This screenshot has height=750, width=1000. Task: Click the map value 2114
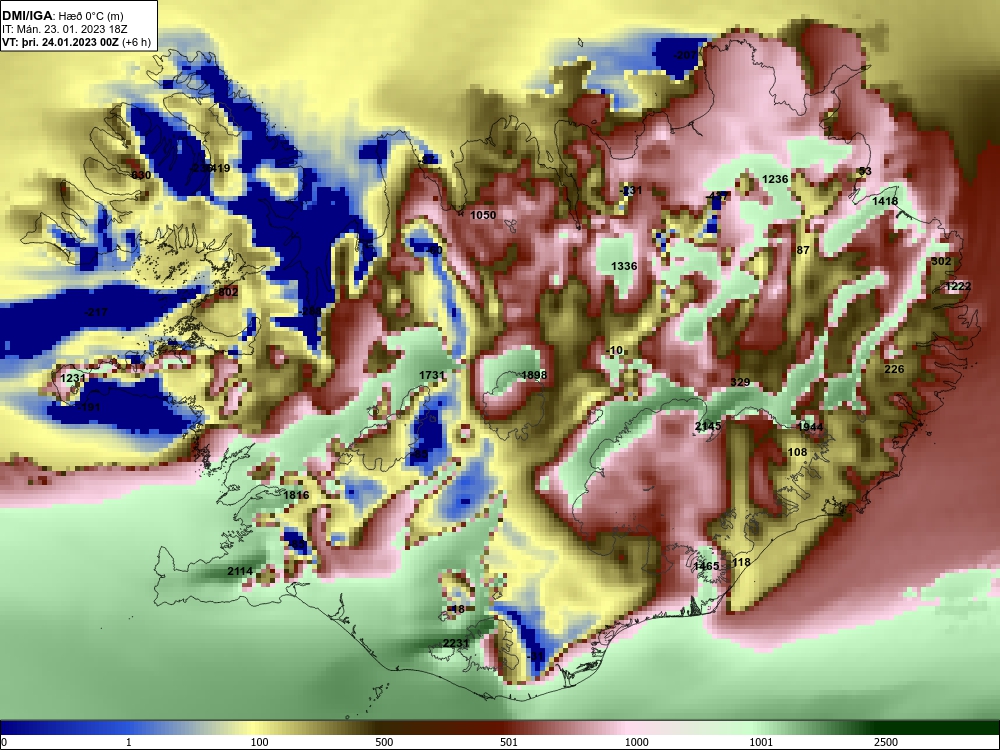click(240, 571)
